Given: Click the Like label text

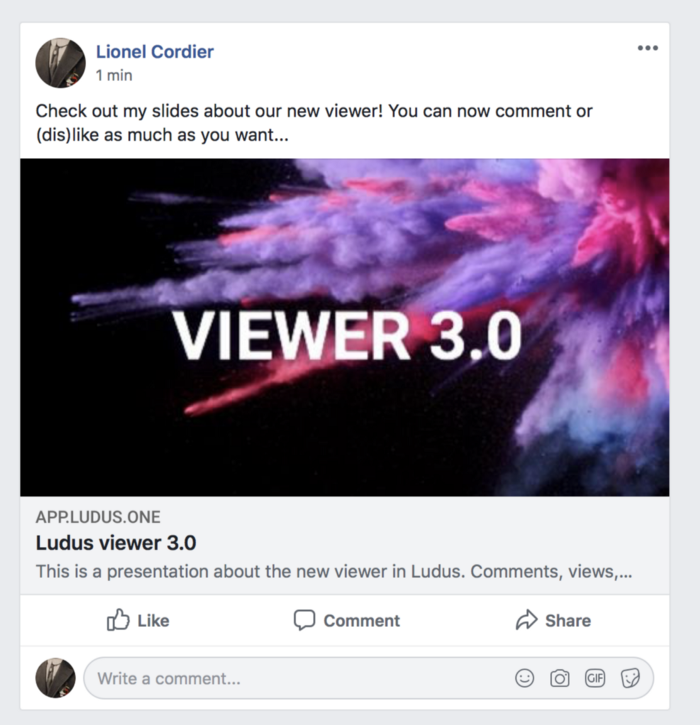Looking at the screenshot, I should (x=153, y=621).
